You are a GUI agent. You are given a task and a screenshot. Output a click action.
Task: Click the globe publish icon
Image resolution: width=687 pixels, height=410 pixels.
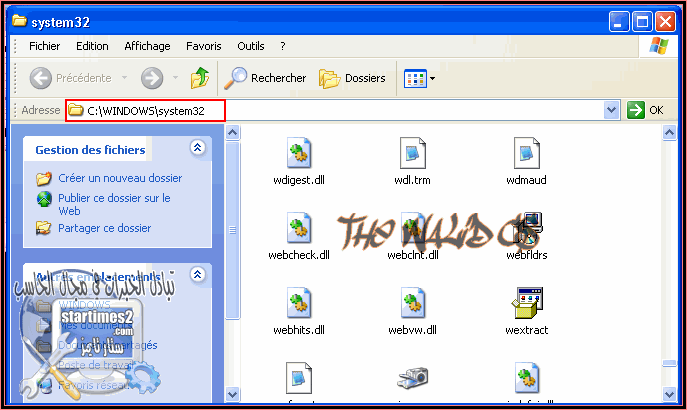(x=44, y=199)
